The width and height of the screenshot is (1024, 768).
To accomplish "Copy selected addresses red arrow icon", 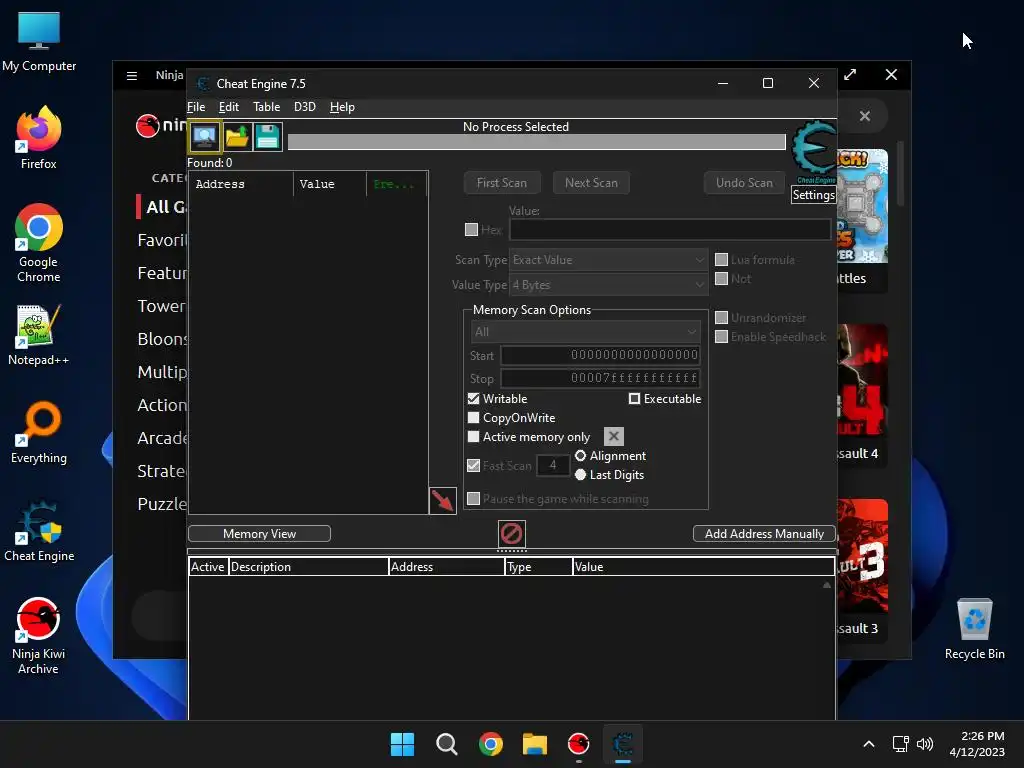I will click(442, 501).
